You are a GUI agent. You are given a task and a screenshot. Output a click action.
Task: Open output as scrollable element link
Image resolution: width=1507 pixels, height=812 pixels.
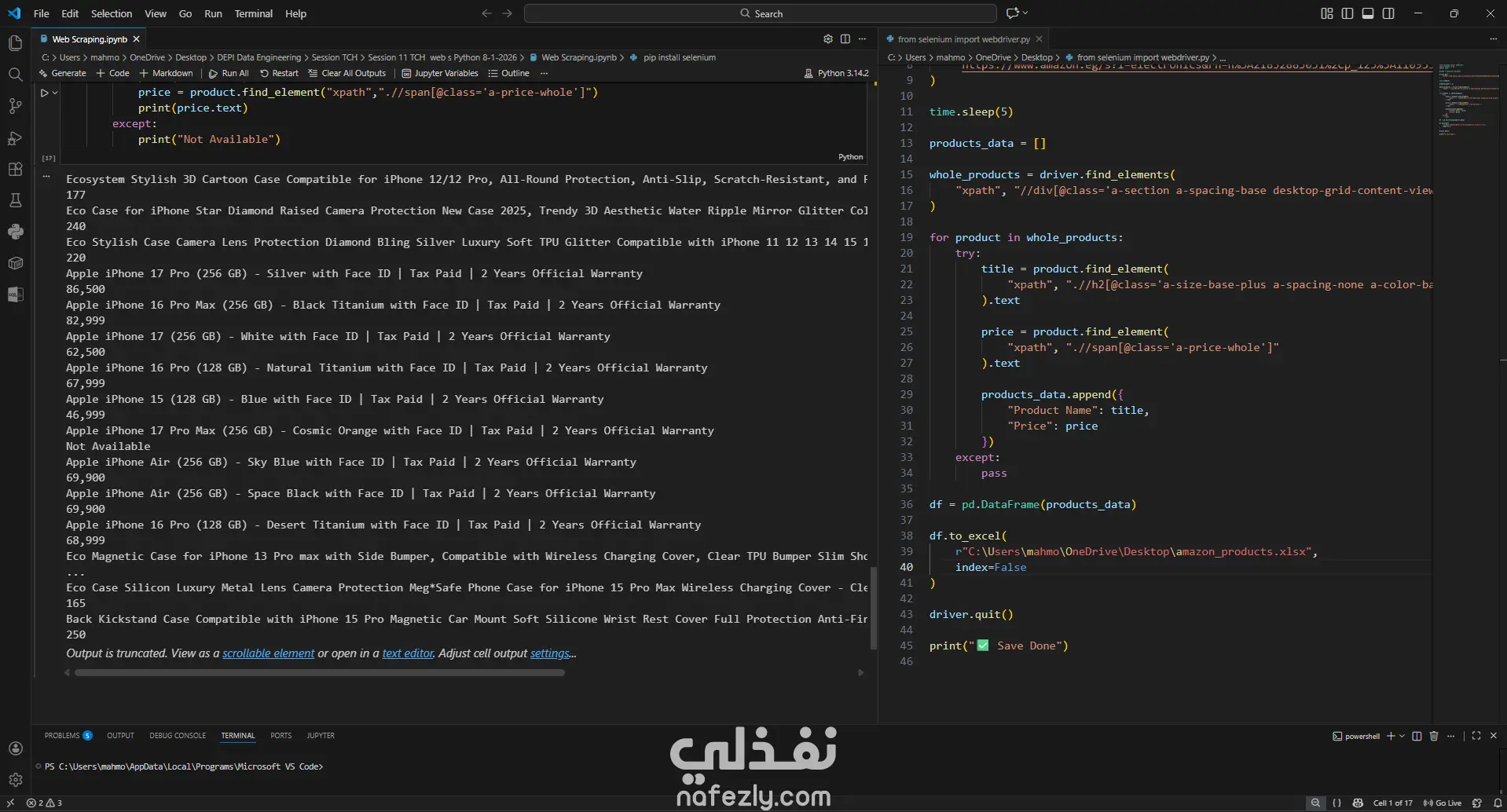268,653
